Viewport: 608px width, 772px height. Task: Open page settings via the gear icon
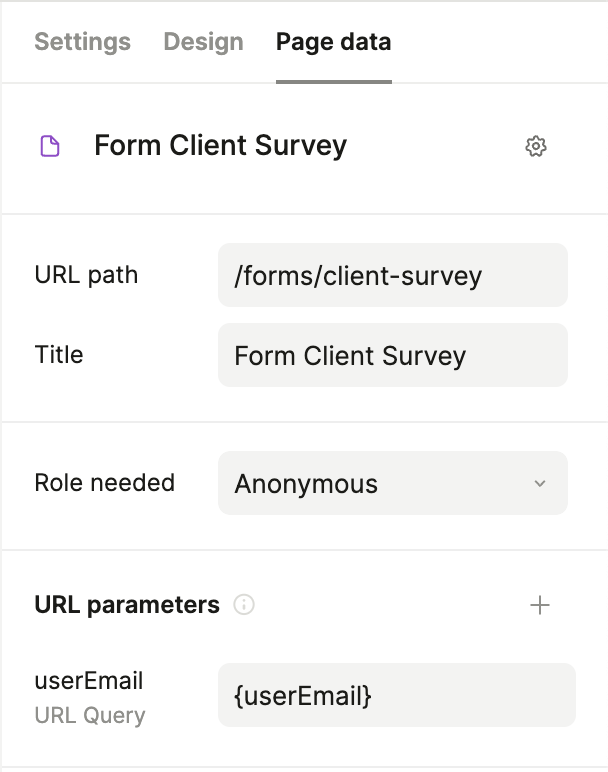[536, 147]
